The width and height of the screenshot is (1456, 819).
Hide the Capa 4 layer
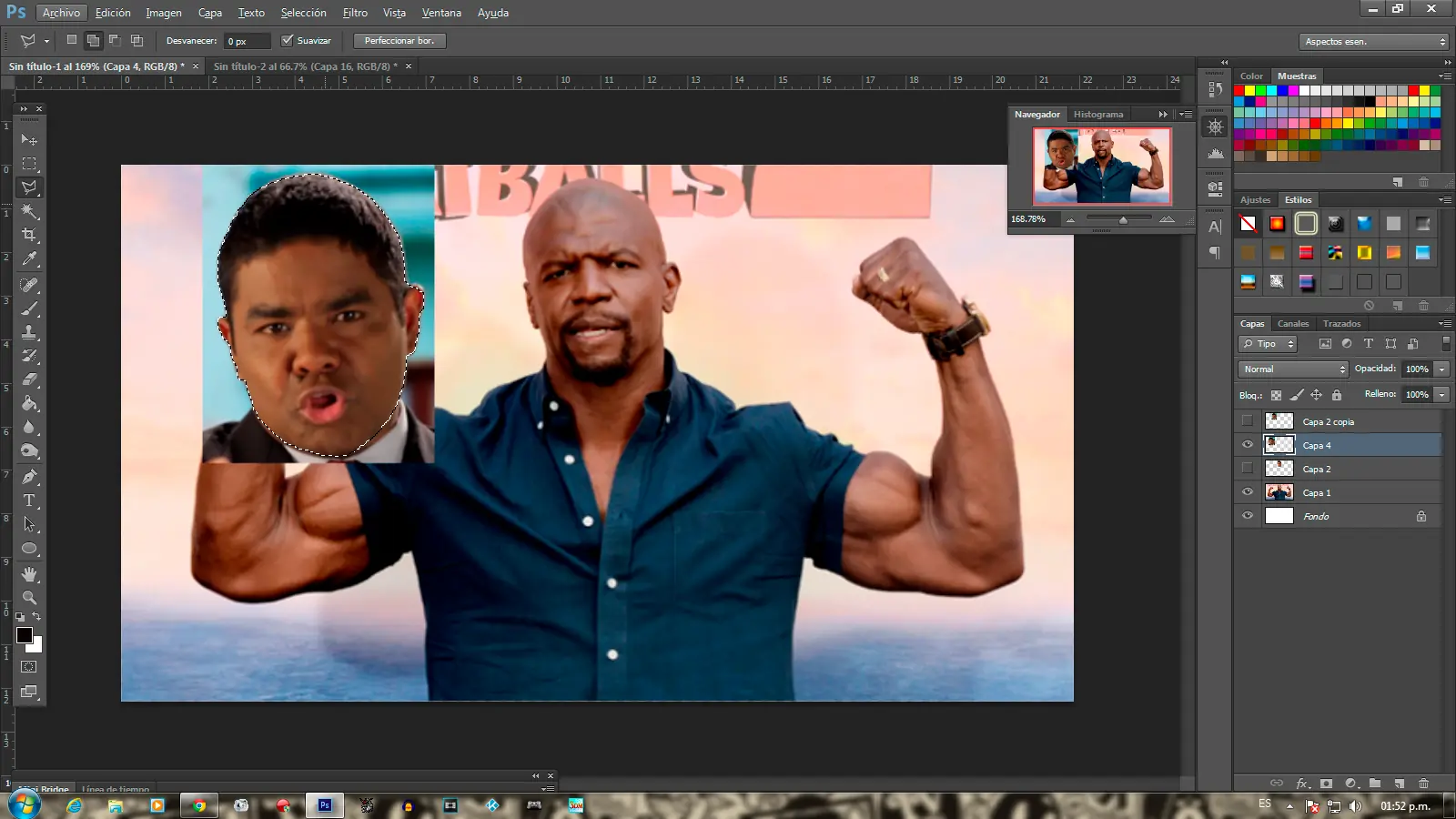1248,445
